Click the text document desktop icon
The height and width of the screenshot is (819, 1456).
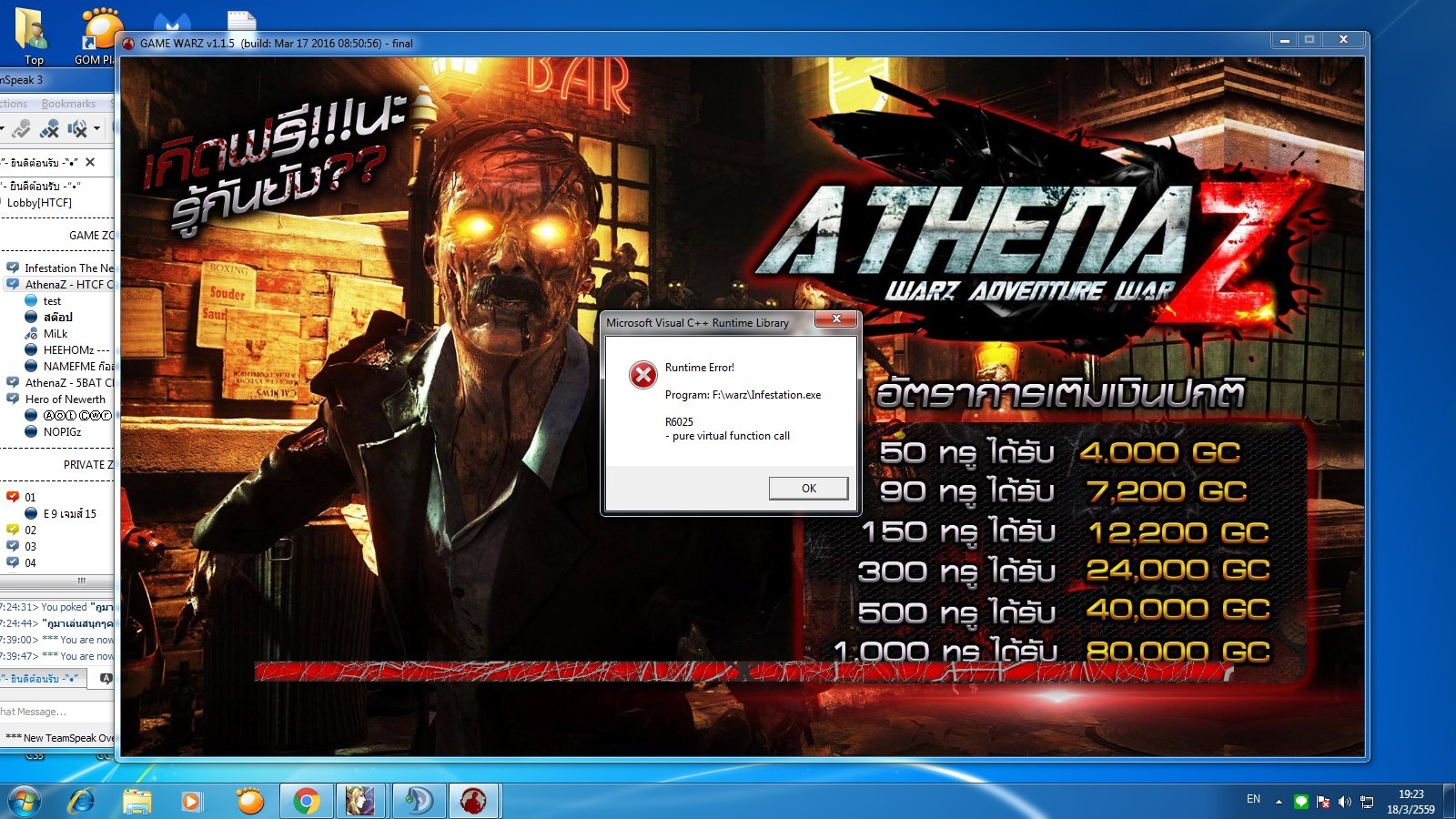(x=241, y=22)
